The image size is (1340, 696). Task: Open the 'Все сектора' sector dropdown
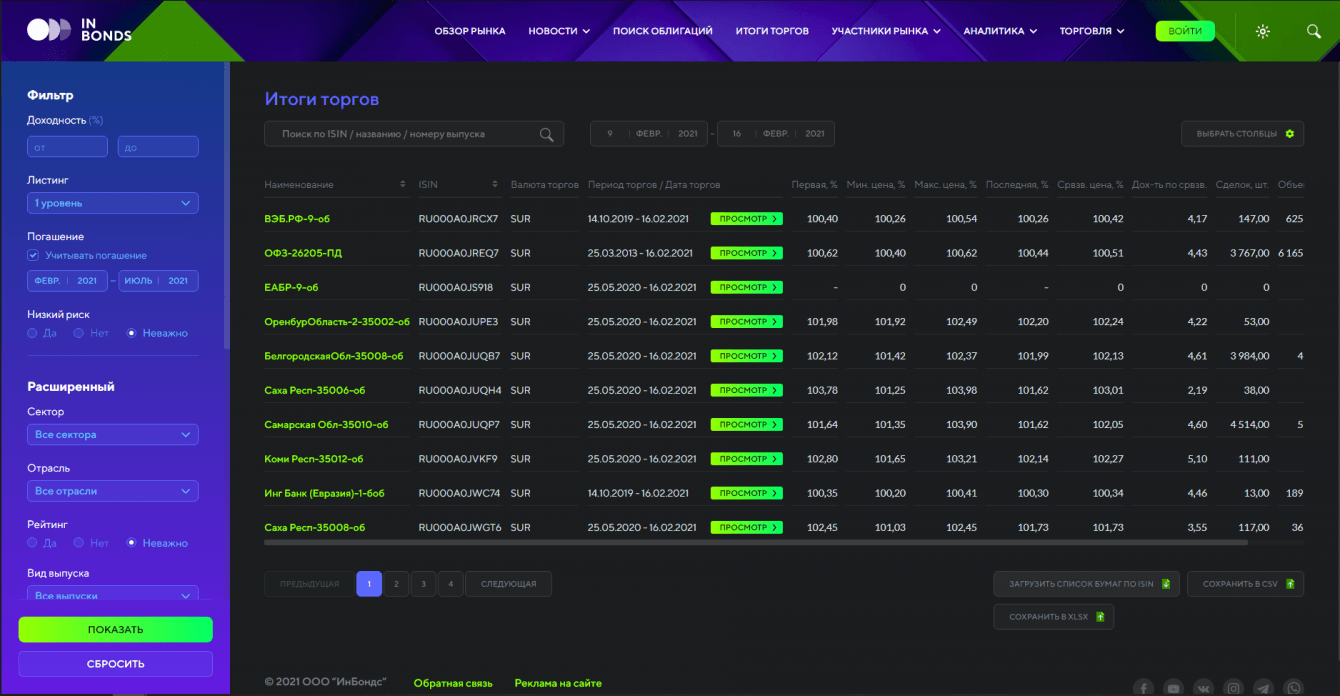pyautogui.click(x=112, y=435)
